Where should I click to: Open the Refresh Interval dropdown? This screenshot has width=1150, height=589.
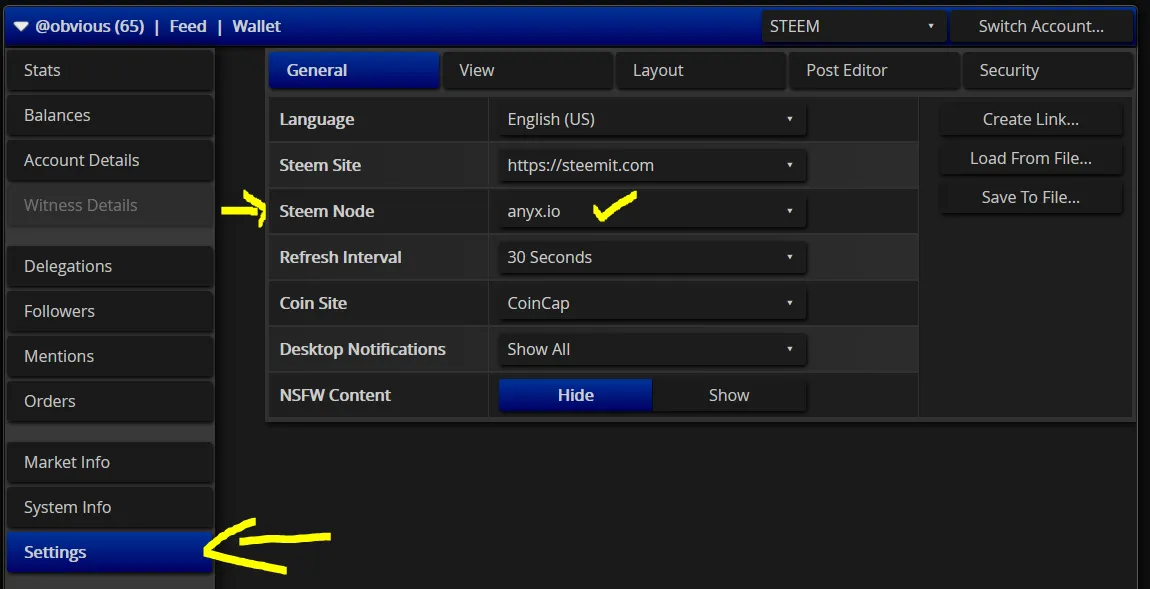652,257
